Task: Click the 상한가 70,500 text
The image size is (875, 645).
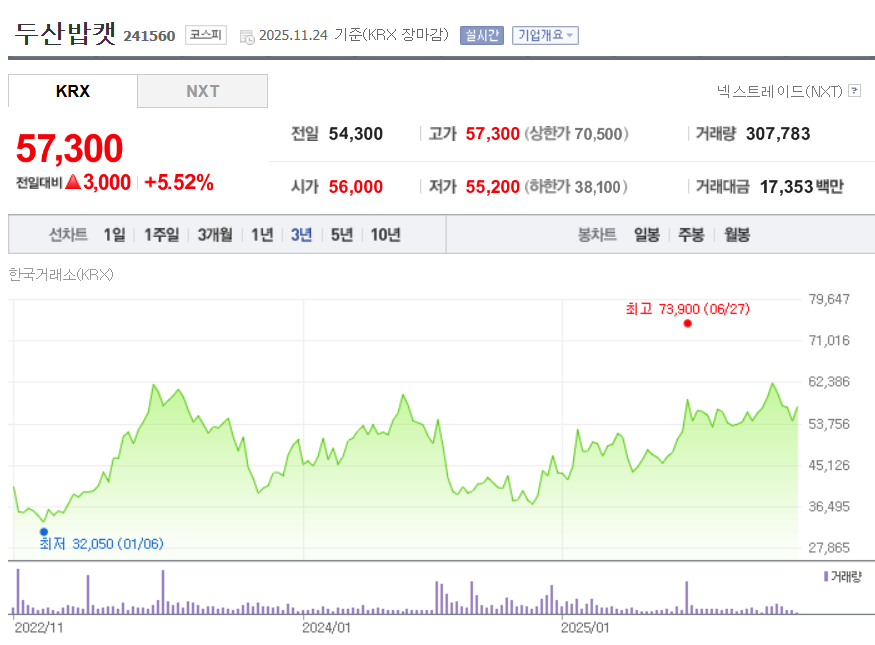Action: pos(576,134)
